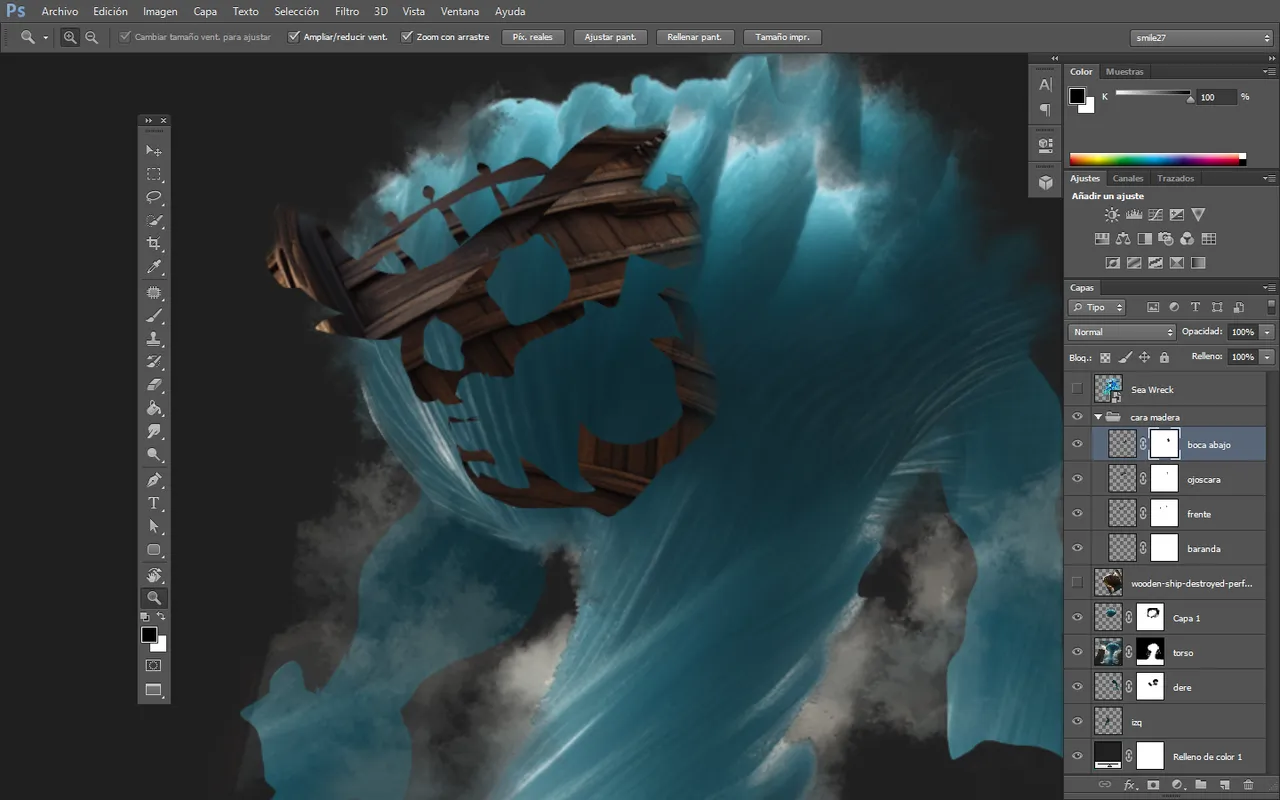Click the color spectrum ramp
This screenshot has height=800, width=1280.
pyautogui.click(x=1157, y=159)
